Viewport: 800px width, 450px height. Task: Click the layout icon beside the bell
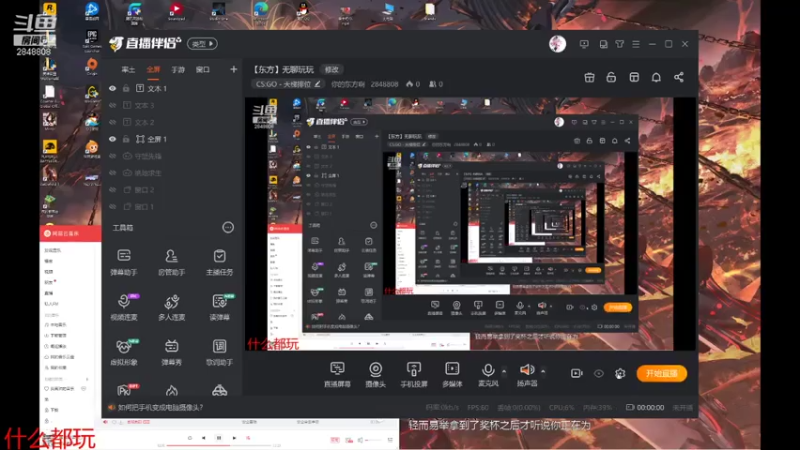click(634, 78)
